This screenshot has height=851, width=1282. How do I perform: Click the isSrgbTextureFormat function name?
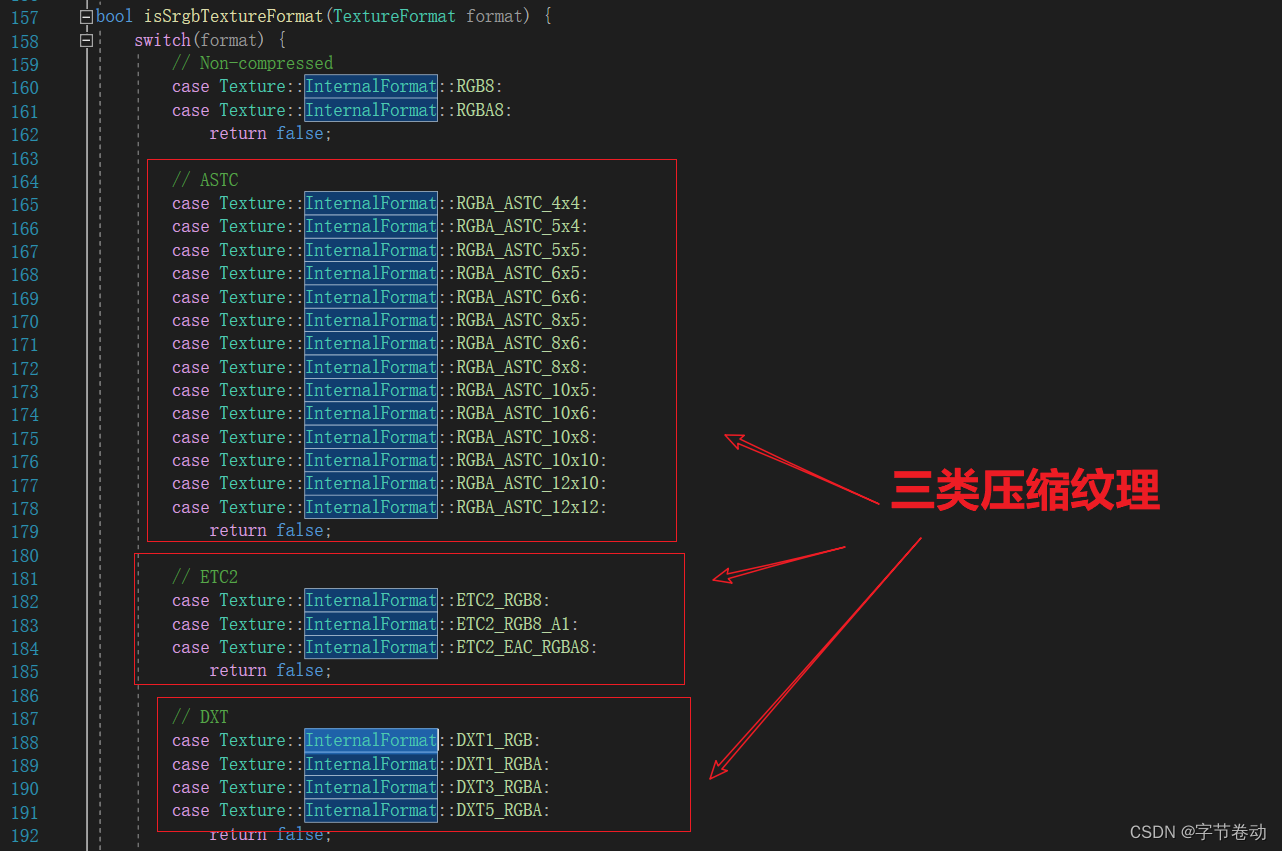(233, 16)
